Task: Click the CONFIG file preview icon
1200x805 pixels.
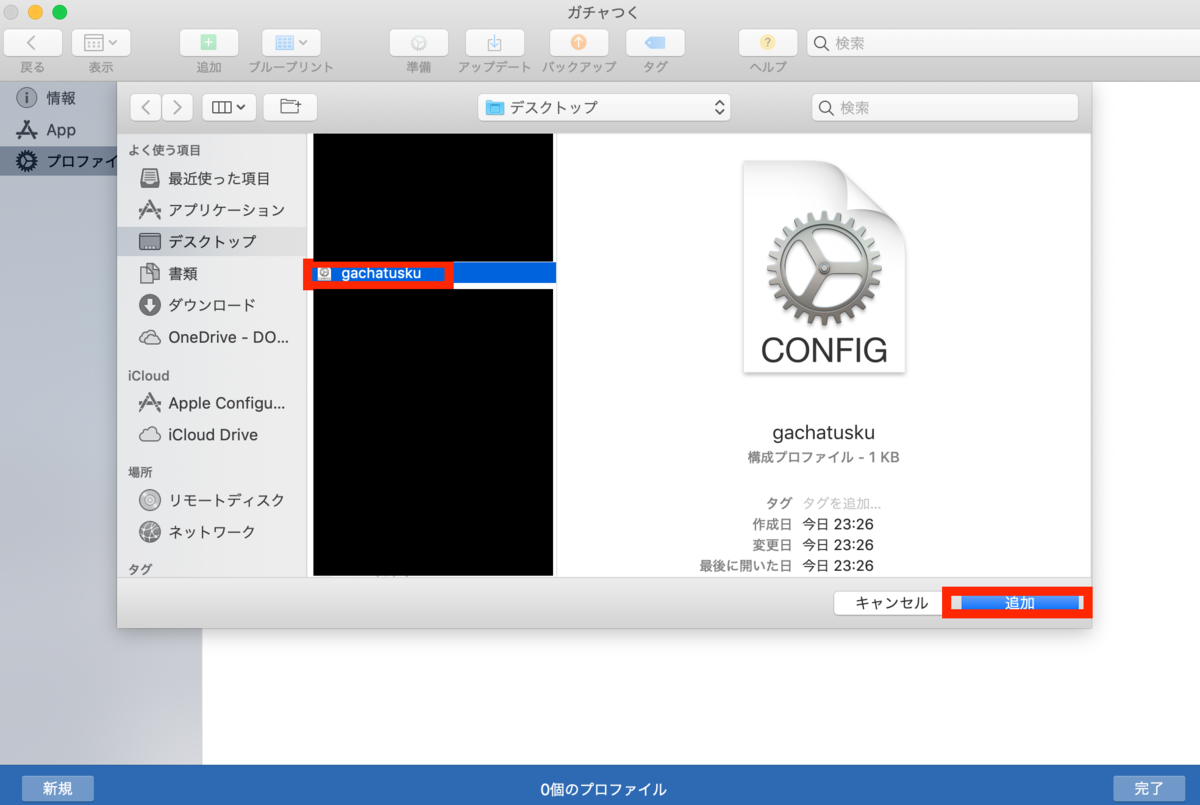Action: click(x=824, y=267)
